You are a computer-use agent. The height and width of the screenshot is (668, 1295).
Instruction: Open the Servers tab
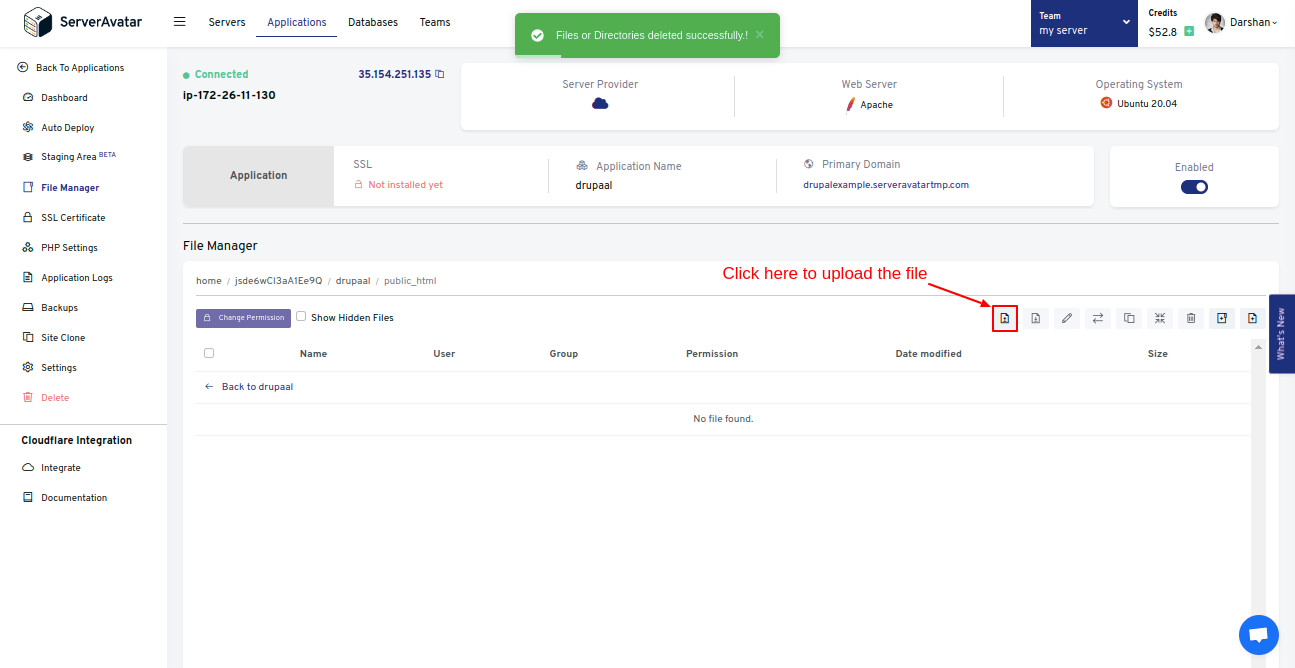(x=227, y=22)
